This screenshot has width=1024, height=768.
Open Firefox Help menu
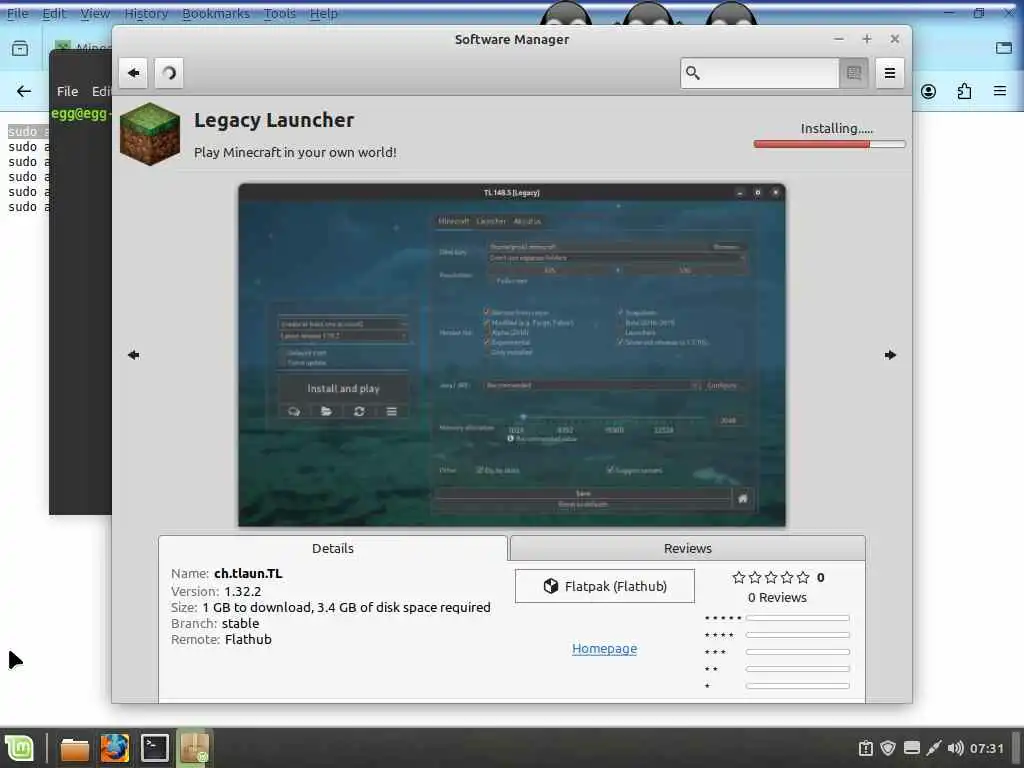coord(323,13)
